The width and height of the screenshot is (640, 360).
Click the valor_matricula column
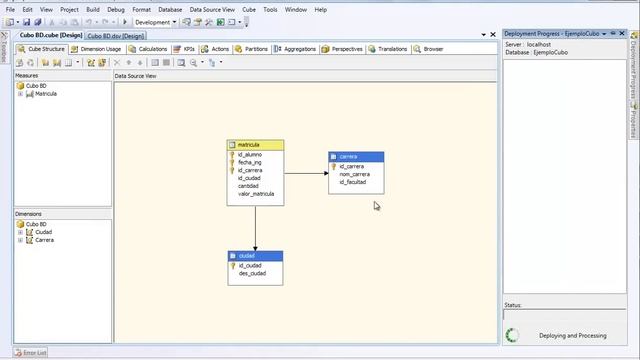tap(256, 194)
